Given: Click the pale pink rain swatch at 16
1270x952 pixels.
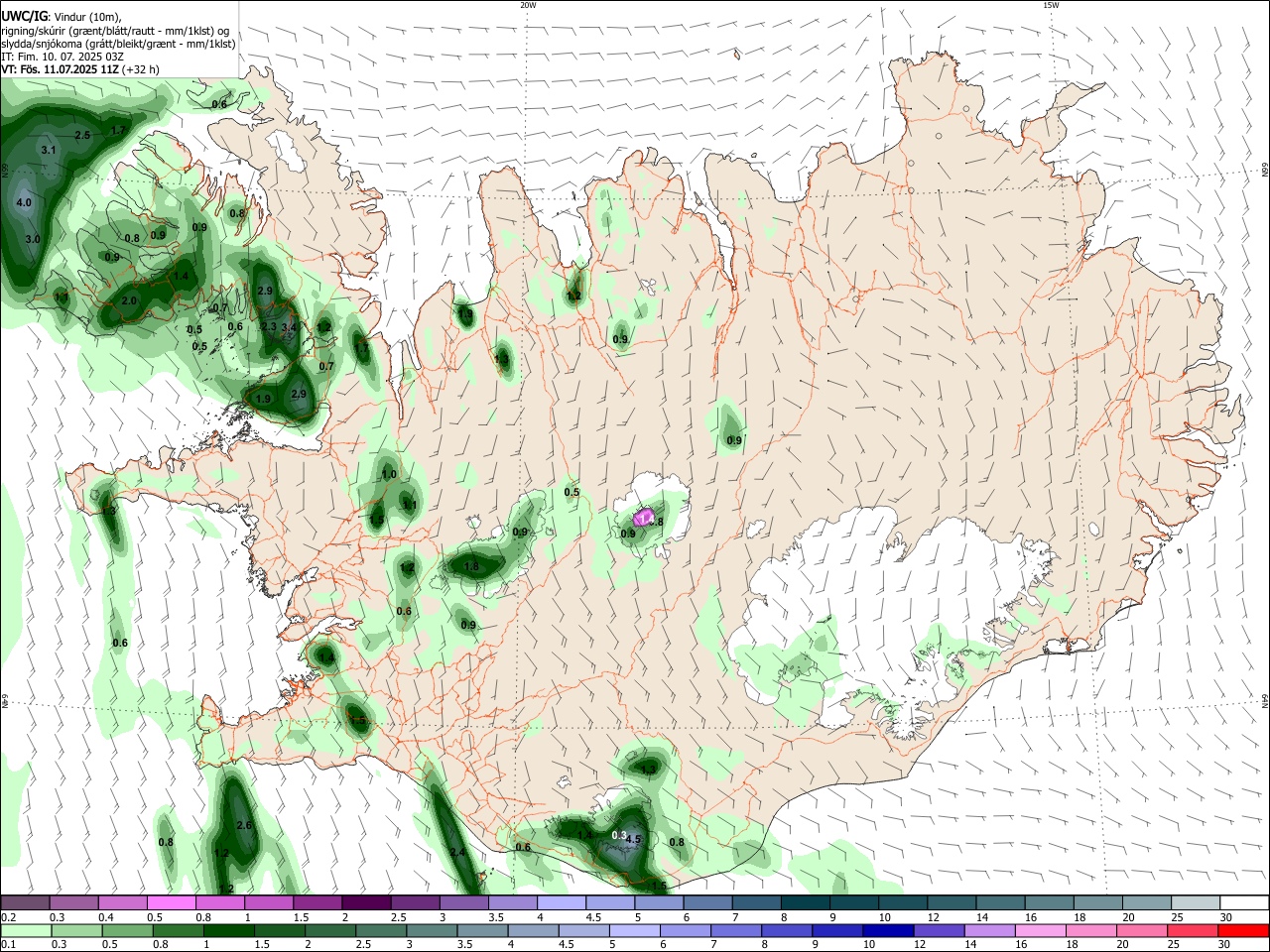Looking at the screenshot, I should pyautogui.click(x=1040, y=930).
